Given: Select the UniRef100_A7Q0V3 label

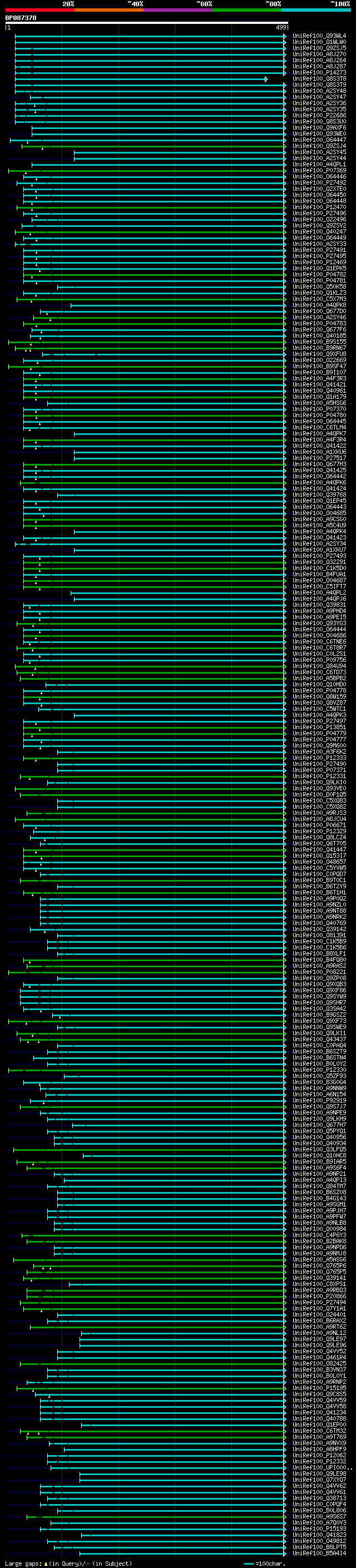Looking at the screenshot, I should click(x=319, y=1522).
